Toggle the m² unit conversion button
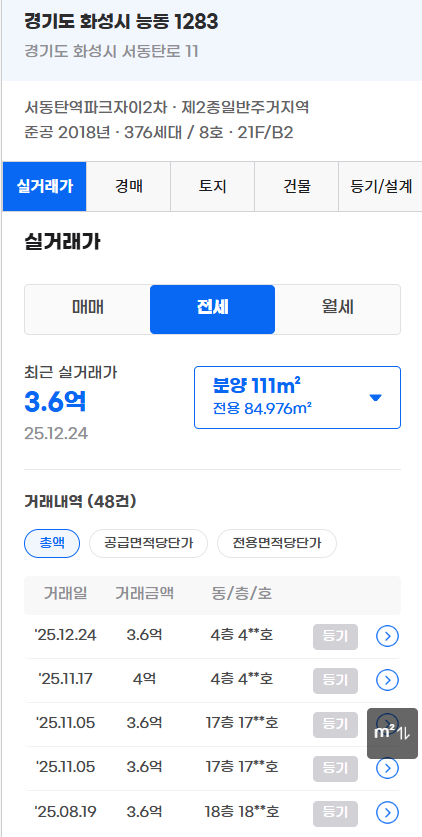The width and height of the screenshot is (422, 837). (x=392, y=733)
